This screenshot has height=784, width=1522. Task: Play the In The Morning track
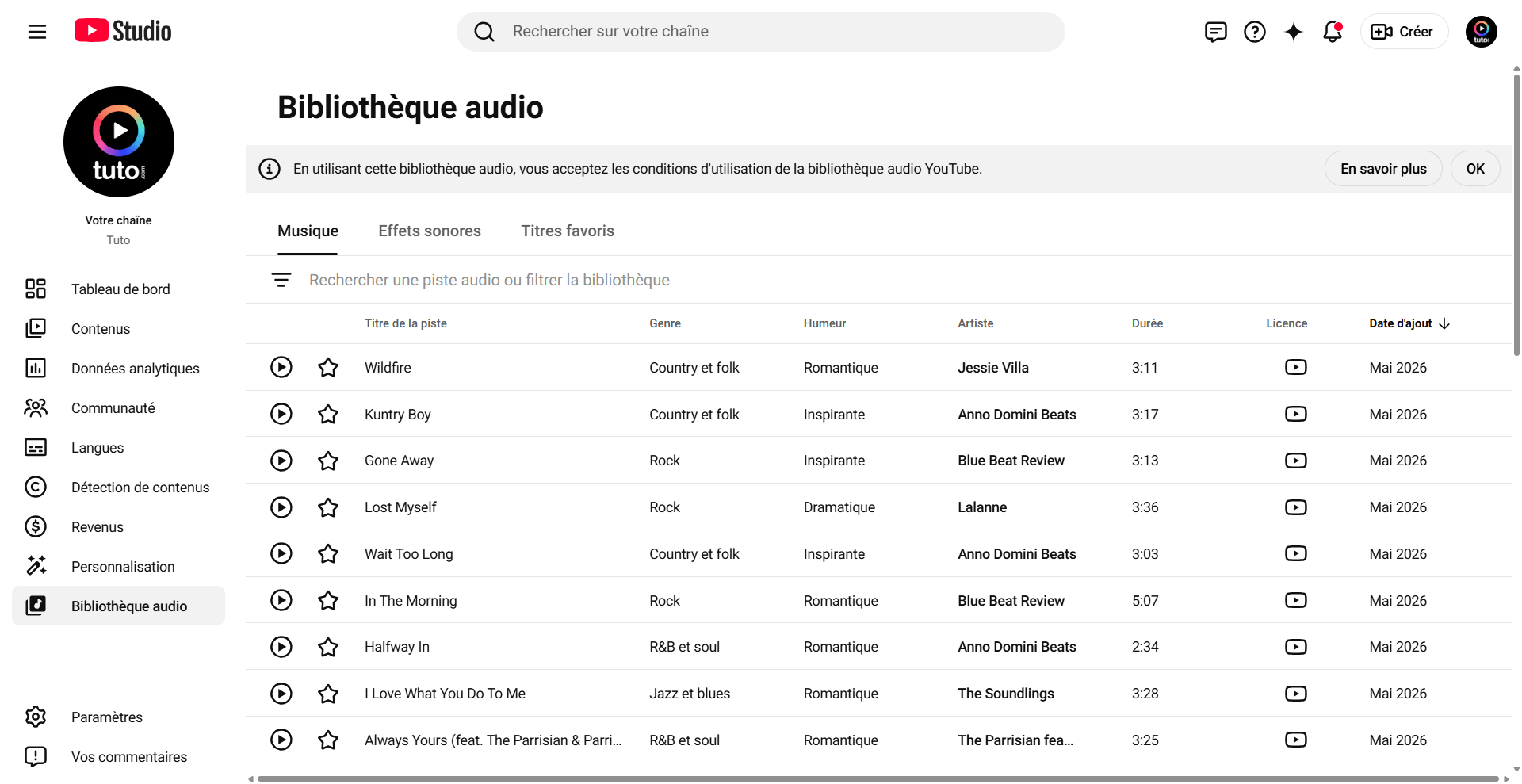[281, 600]
